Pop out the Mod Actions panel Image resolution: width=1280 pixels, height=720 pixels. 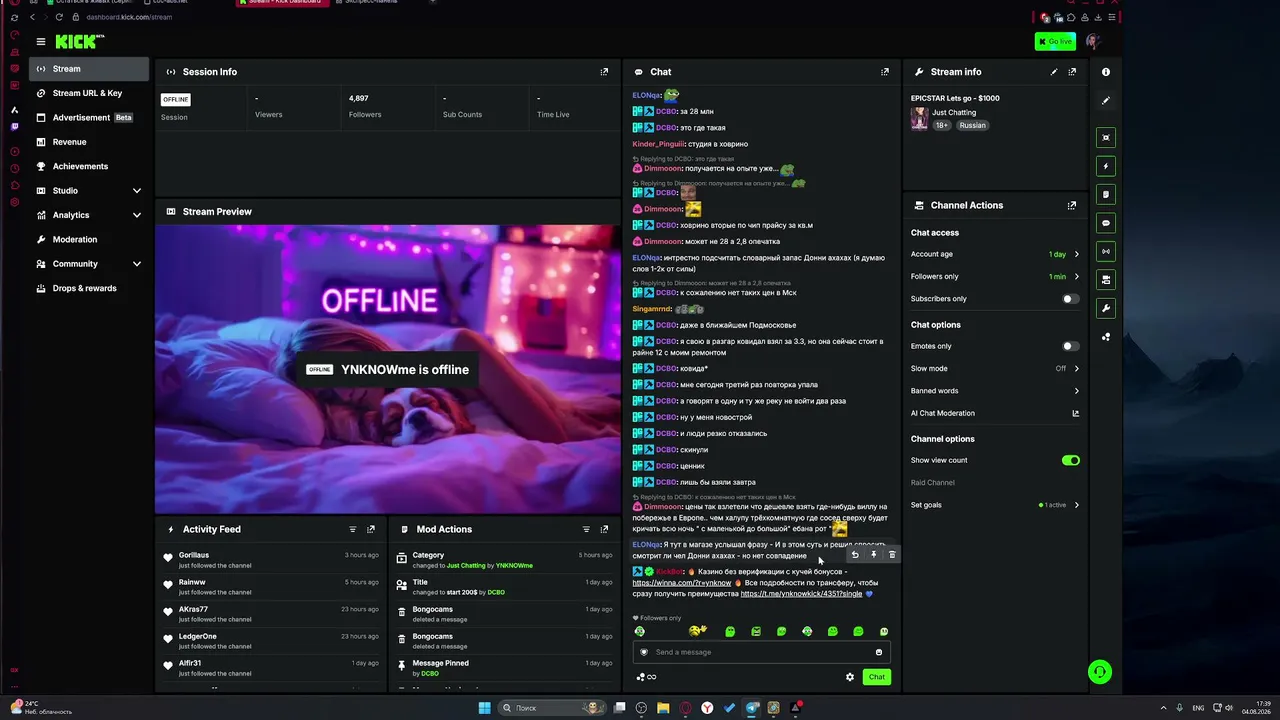[x=604, y=529]
